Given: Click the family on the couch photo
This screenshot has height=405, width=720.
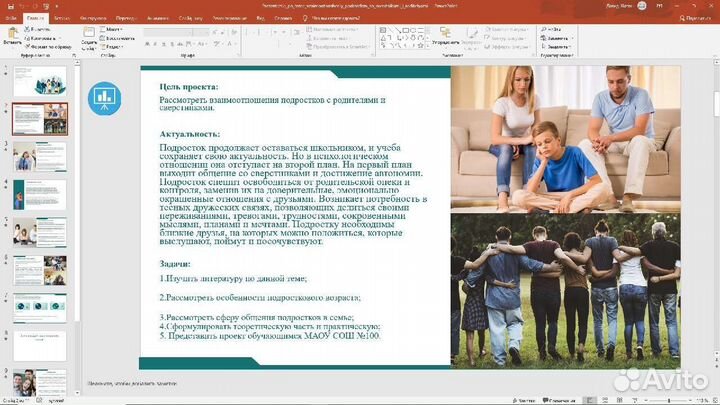Looking at the screenshot, I should pyautogui.click(x=566, y=139).
